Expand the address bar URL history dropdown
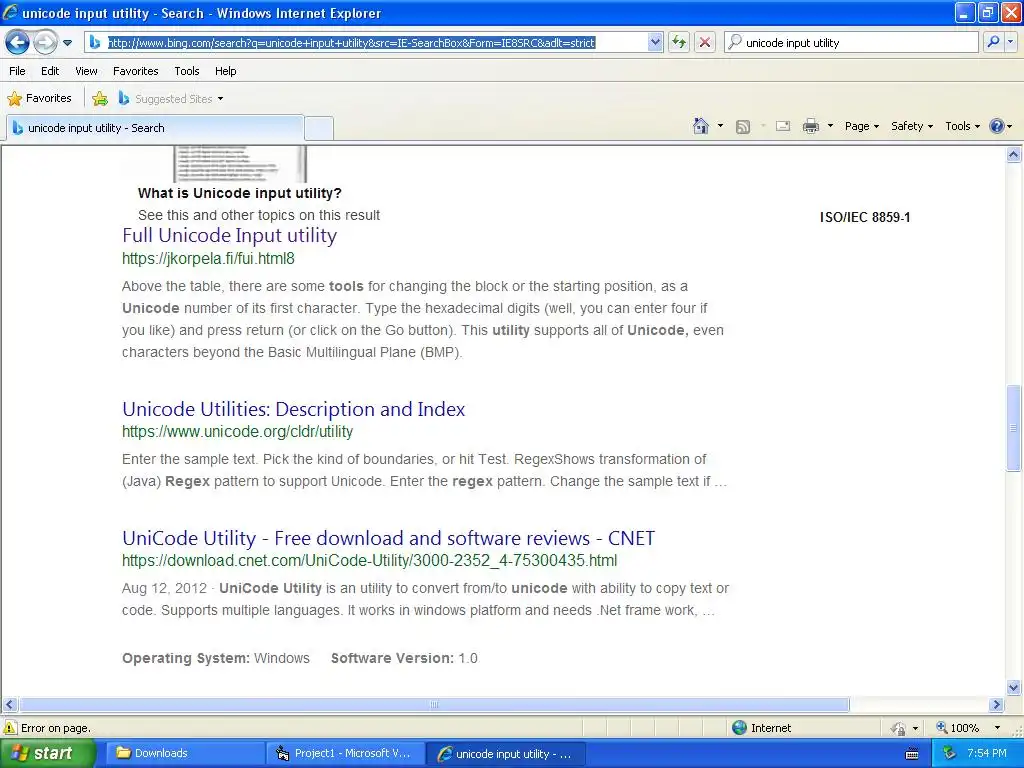The height and width of the screenshot is (768, 1024). point(655,42)
